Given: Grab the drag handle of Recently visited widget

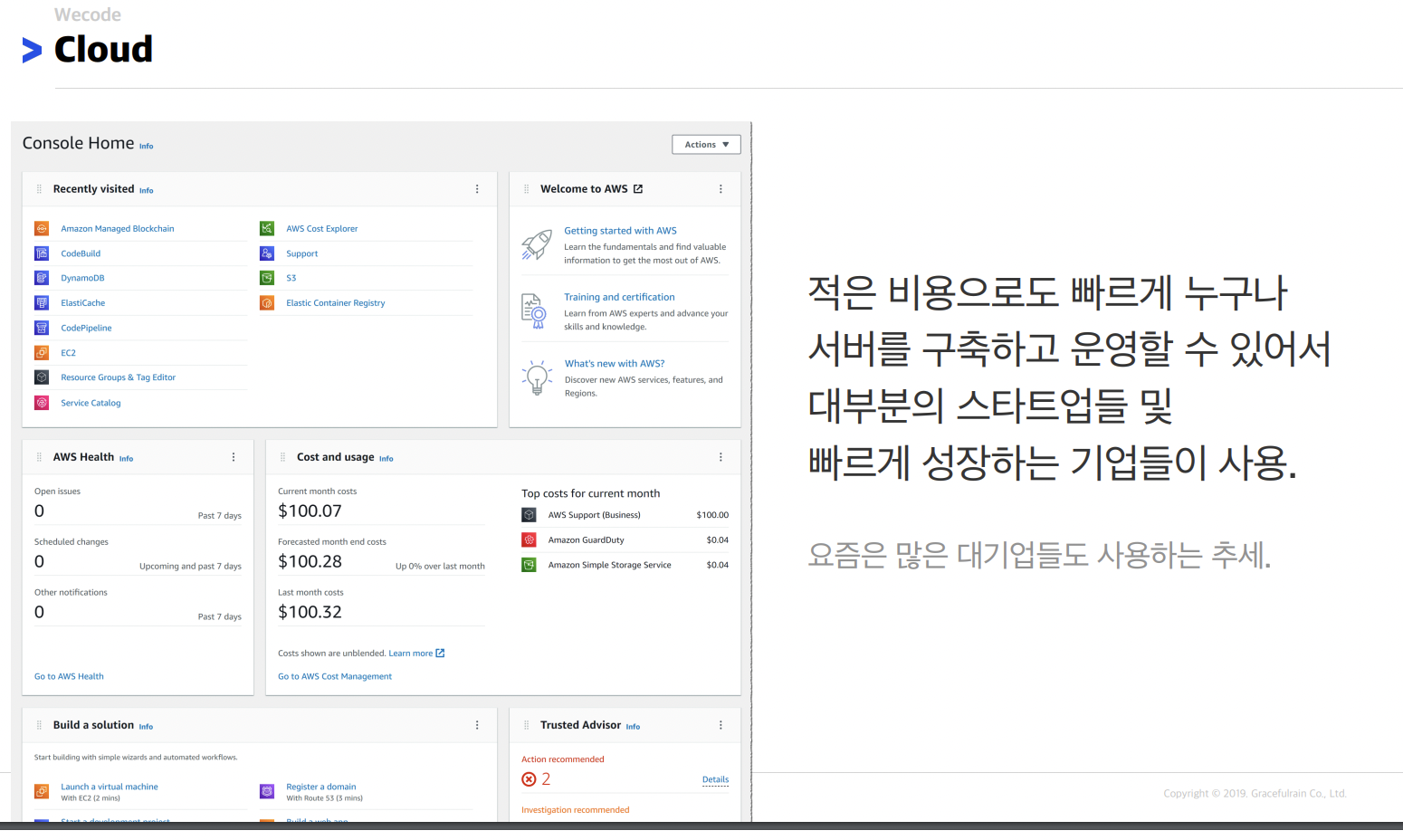Looking at the screenshot, I should tap(39, 189).
